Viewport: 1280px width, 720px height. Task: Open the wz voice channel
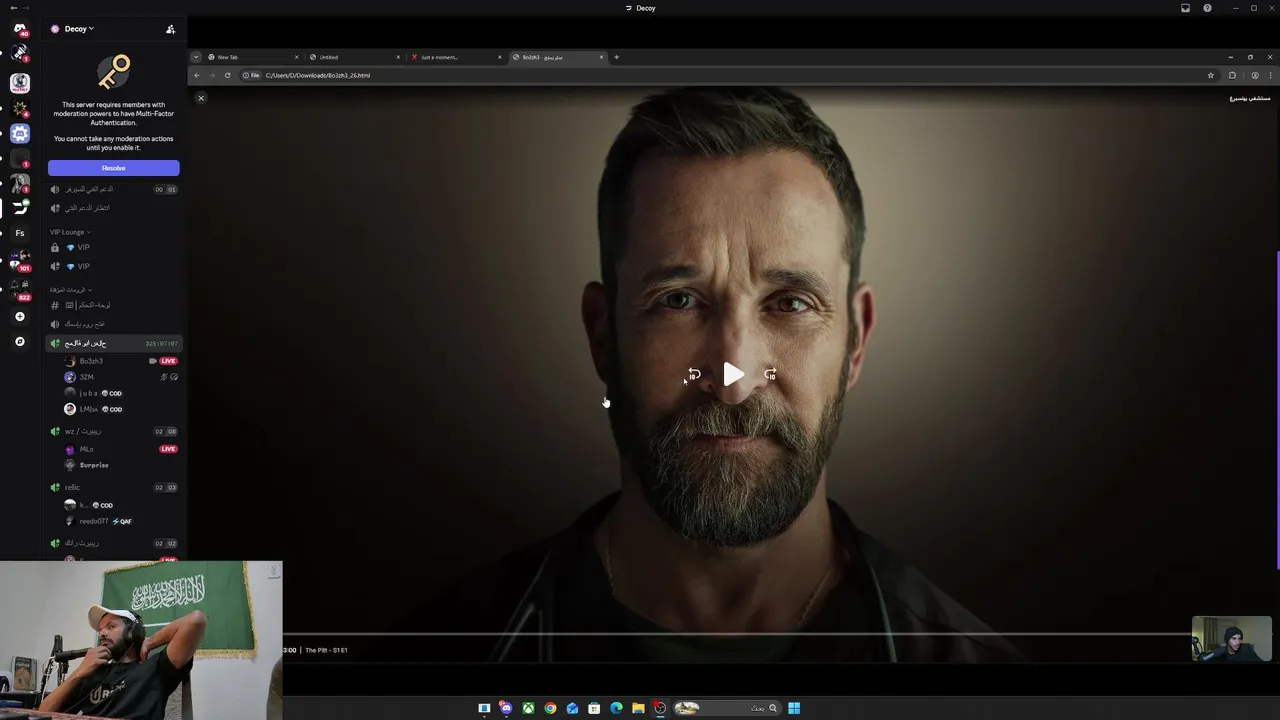114,431
